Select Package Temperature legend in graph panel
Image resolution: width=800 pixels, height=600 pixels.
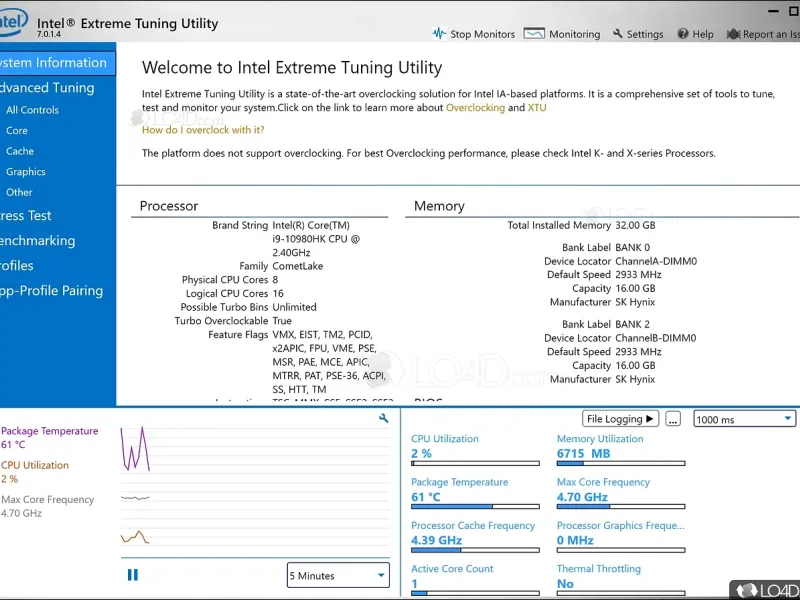(x=49, y=431)
